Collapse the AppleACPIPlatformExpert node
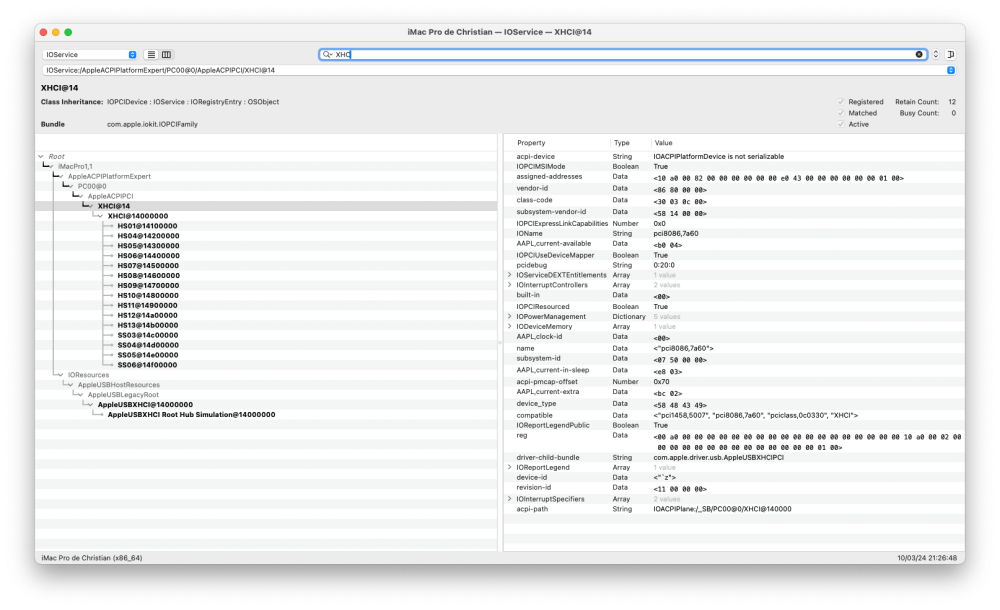Viewport: 1000px width, 610px height. point(61,177)
